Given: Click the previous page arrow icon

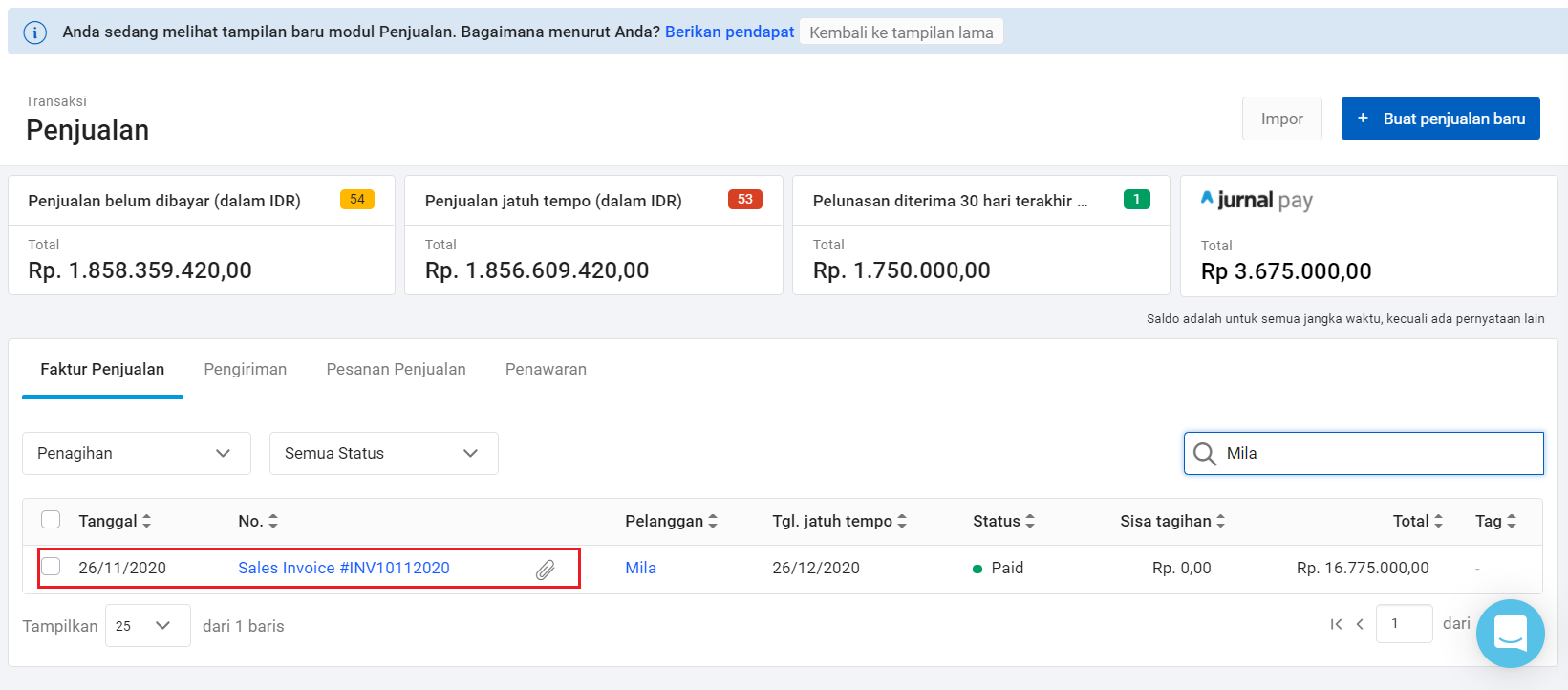Looking at the screenshot, I should 1360,624.
